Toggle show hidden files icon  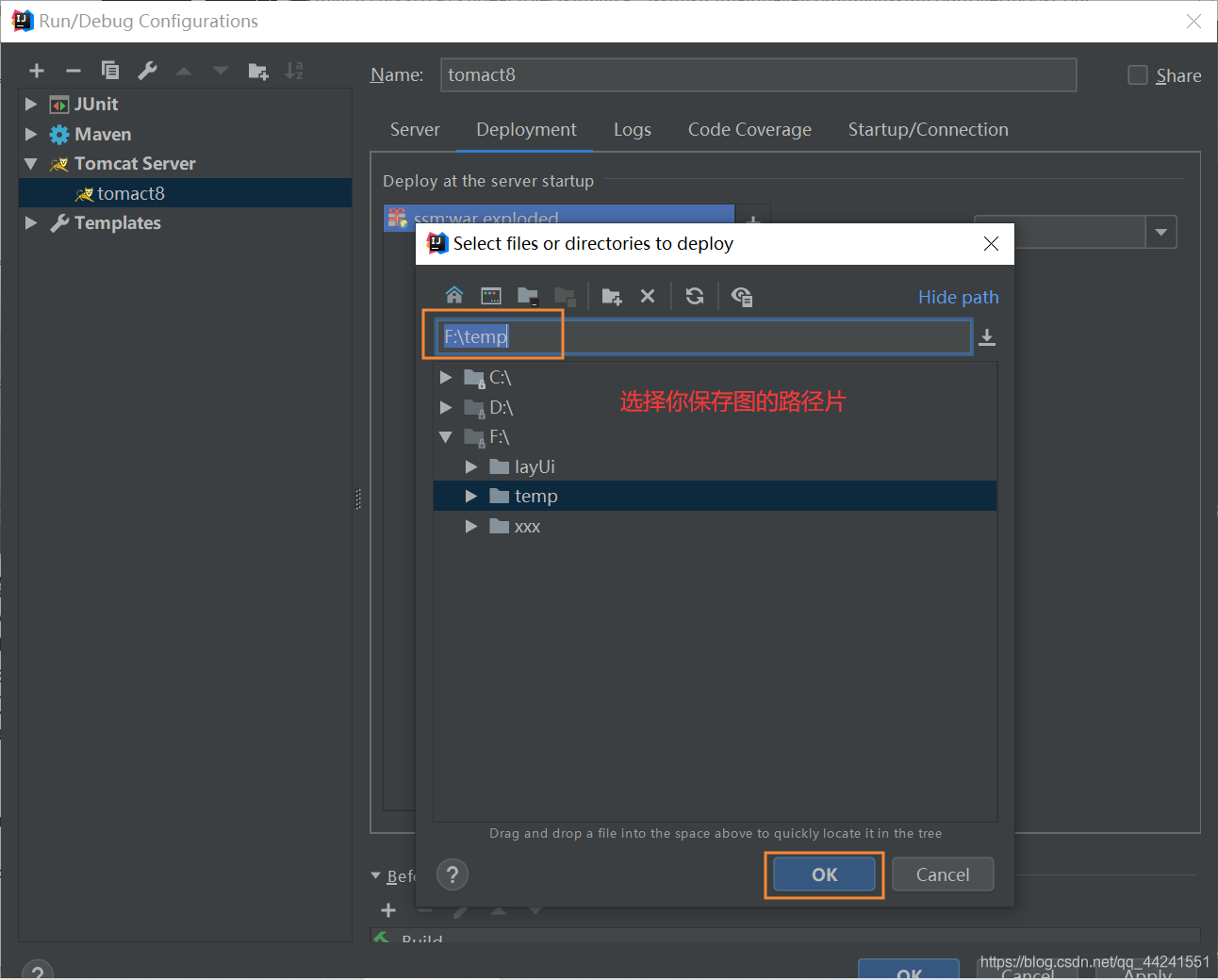(x=742, y=296)
